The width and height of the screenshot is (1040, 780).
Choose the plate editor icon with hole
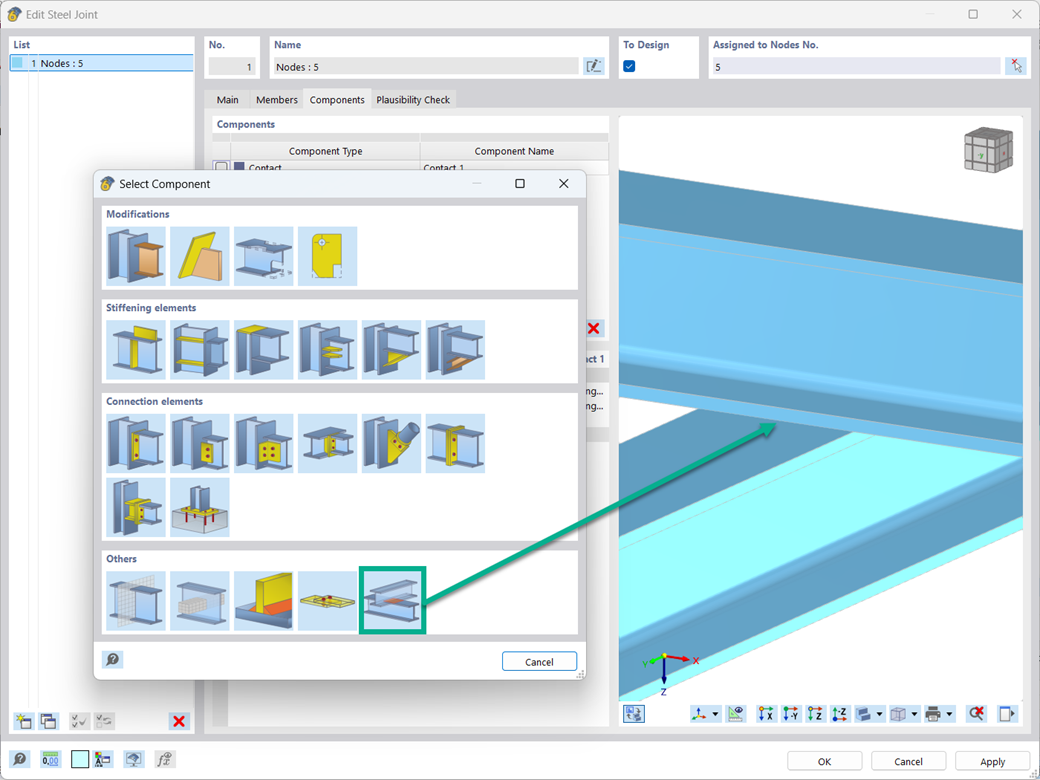coord(328,257)
